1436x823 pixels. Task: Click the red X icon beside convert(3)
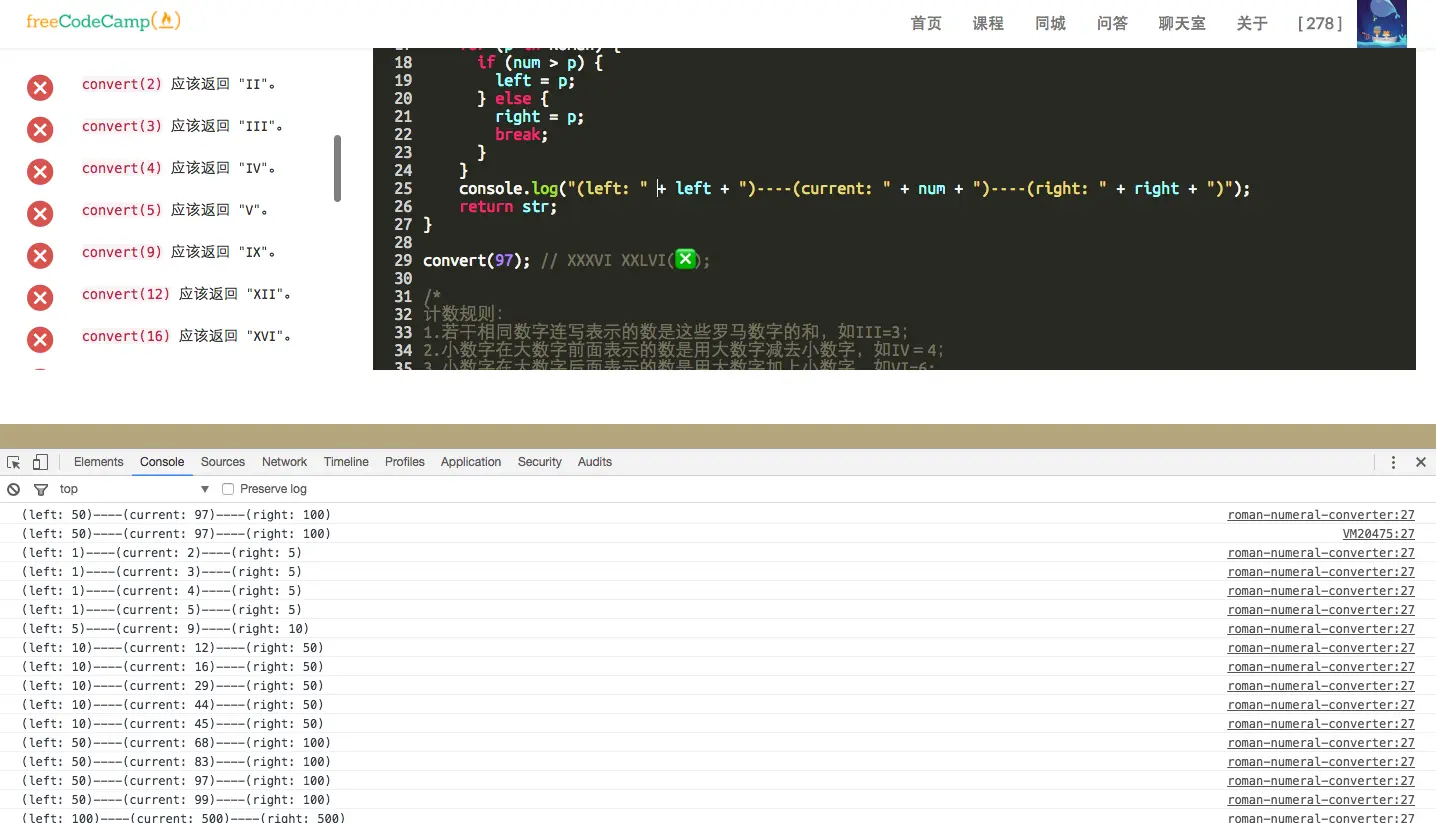click(40, 130)
